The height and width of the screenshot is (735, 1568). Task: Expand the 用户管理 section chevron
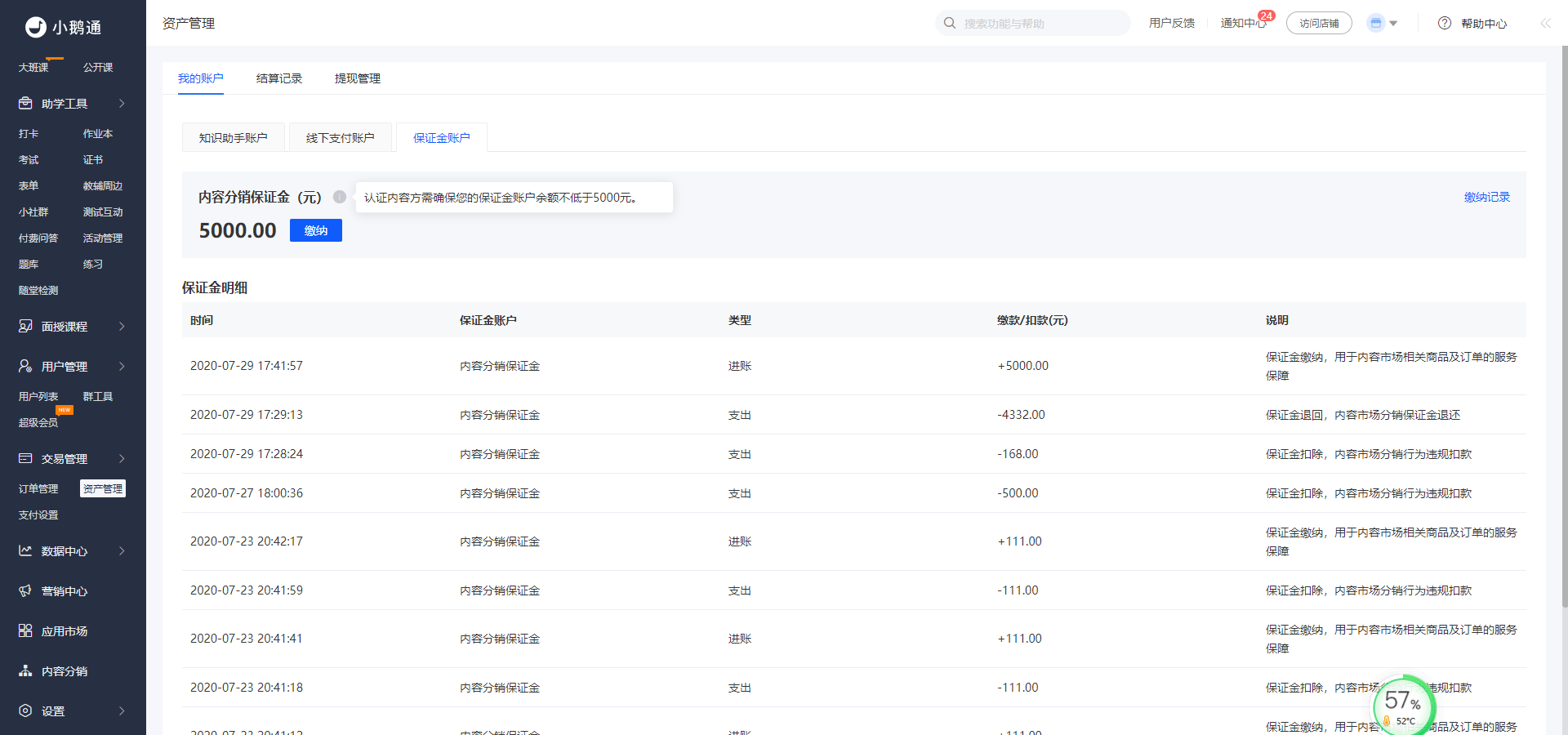(122, 367)
